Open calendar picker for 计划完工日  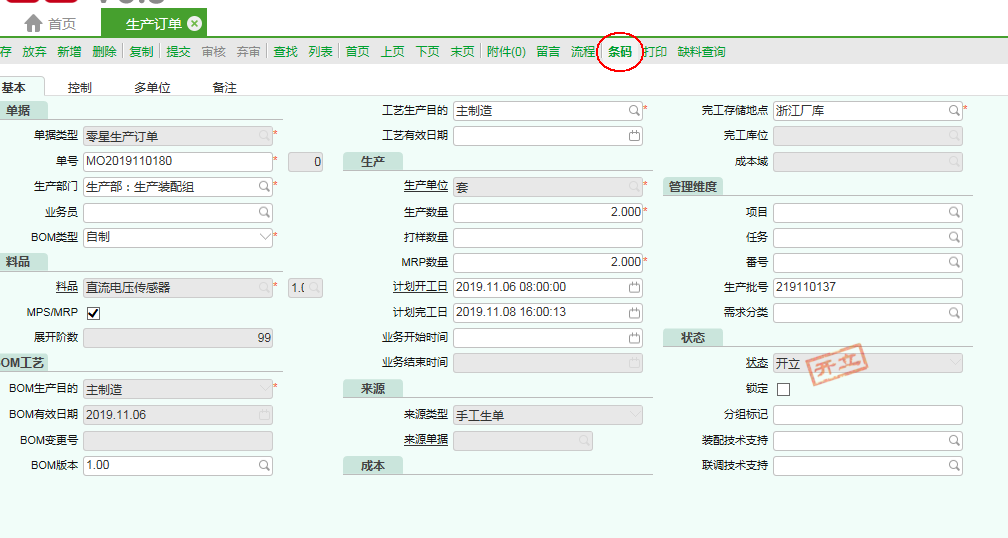634,313
